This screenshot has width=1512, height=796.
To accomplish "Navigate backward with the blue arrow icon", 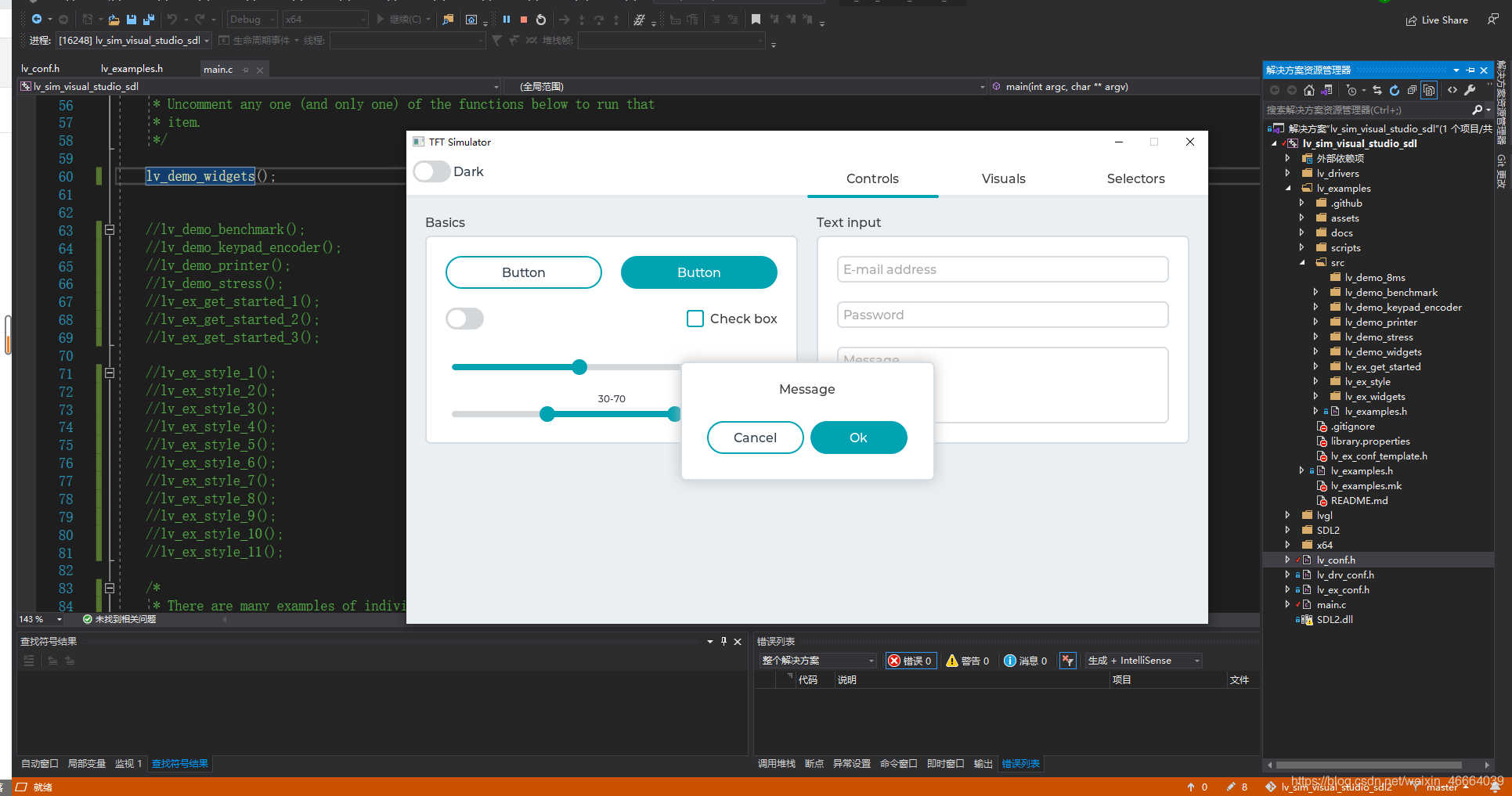I will (37, 20).
